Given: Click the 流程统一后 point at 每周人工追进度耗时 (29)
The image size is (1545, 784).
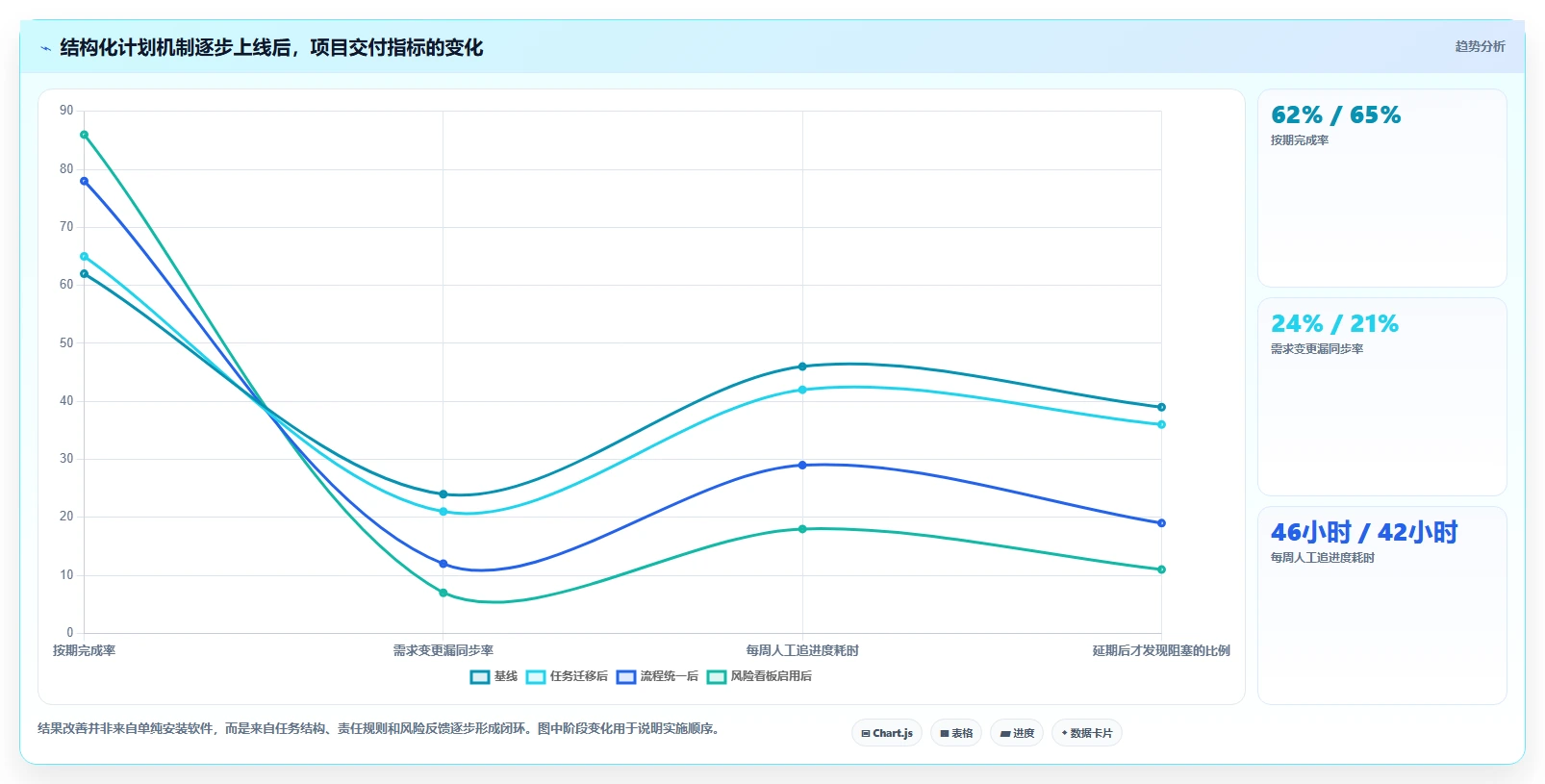Looking at the screenshot, I should tap(802, 466).
